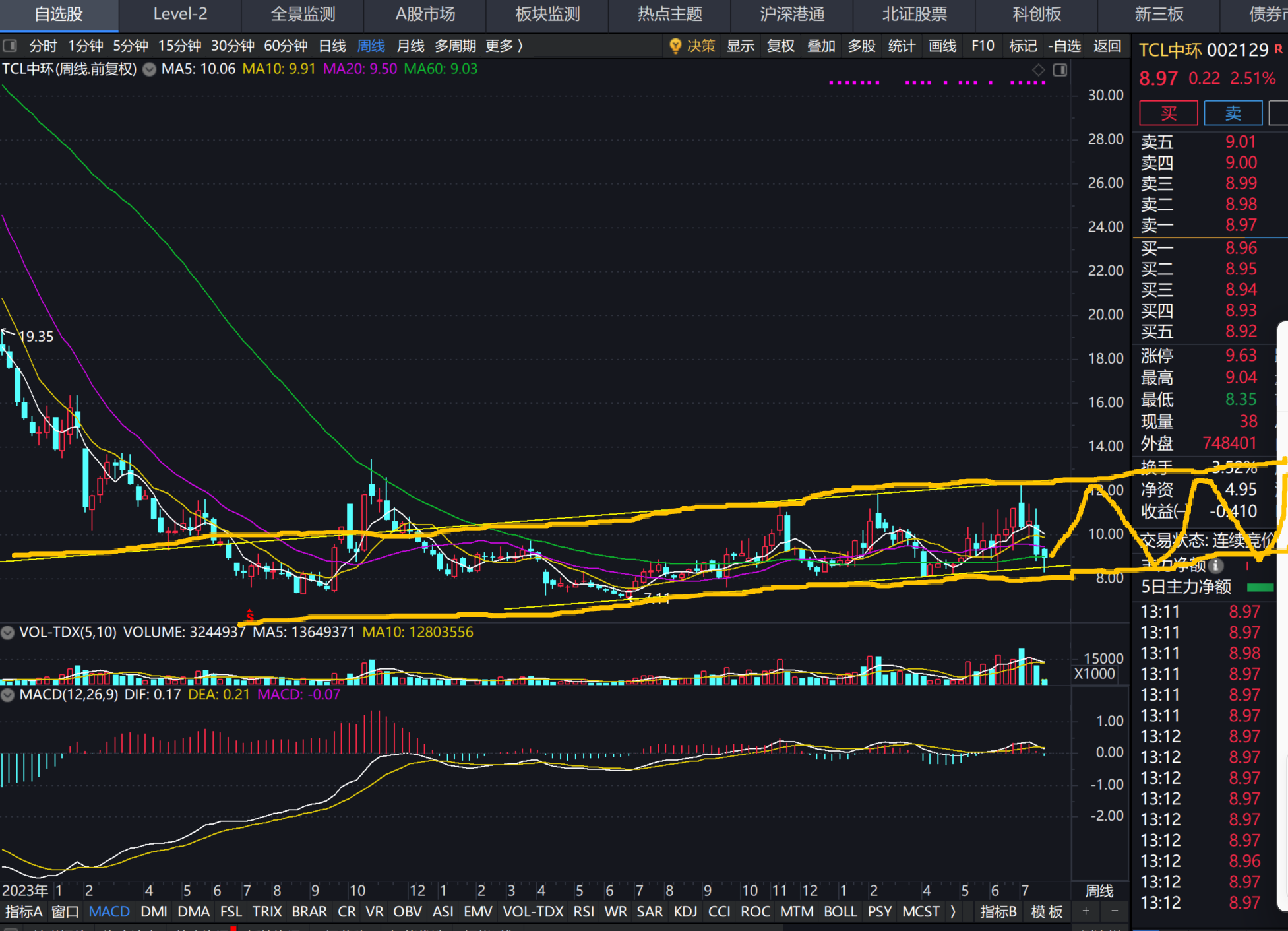Click the 标记 mark button

(x=1023, y=46)
